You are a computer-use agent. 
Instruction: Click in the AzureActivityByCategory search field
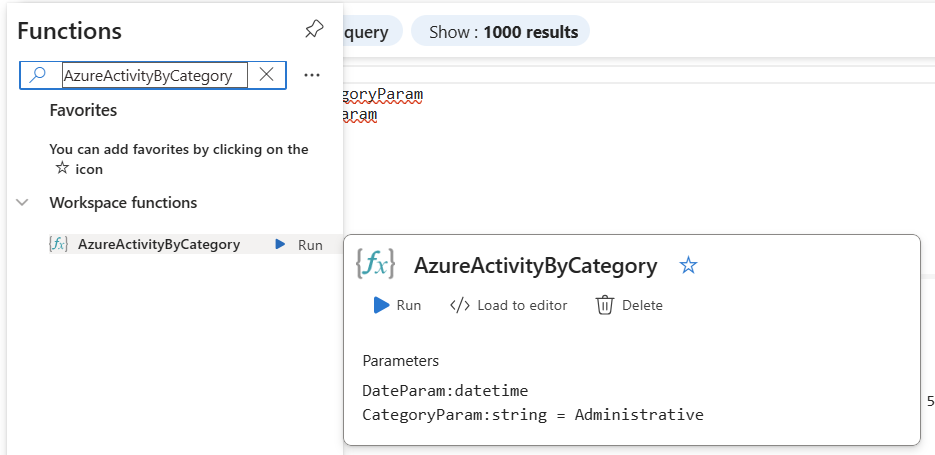[155, 76]
